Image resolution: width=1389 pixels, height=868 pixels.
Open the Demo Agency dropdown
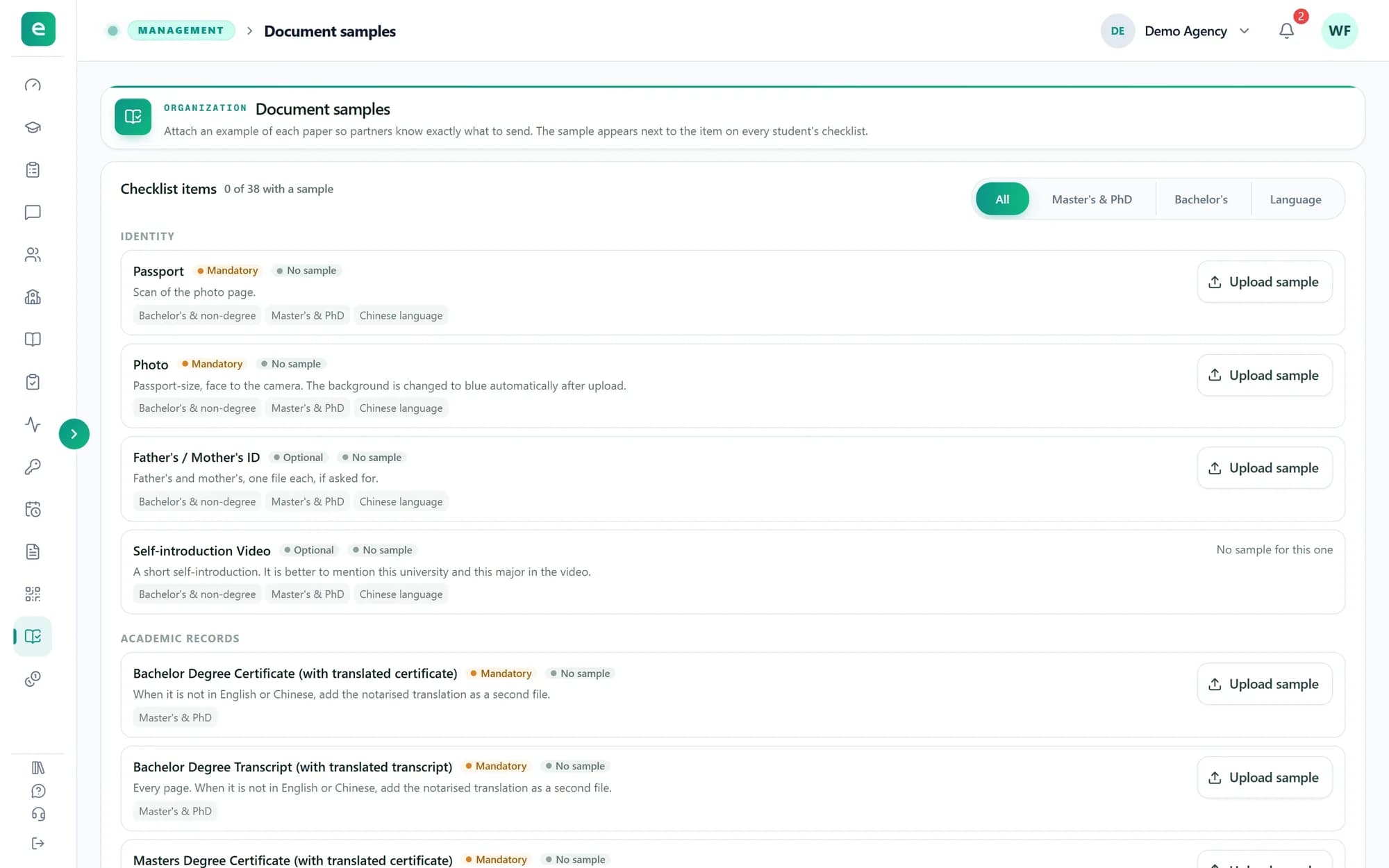1176,31
